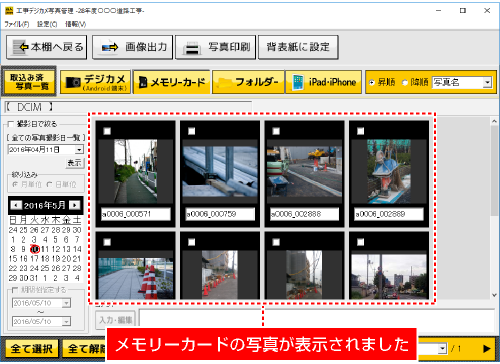
Task: Open the end date 2016/05/10 dropdown
Action: (66, 321)
